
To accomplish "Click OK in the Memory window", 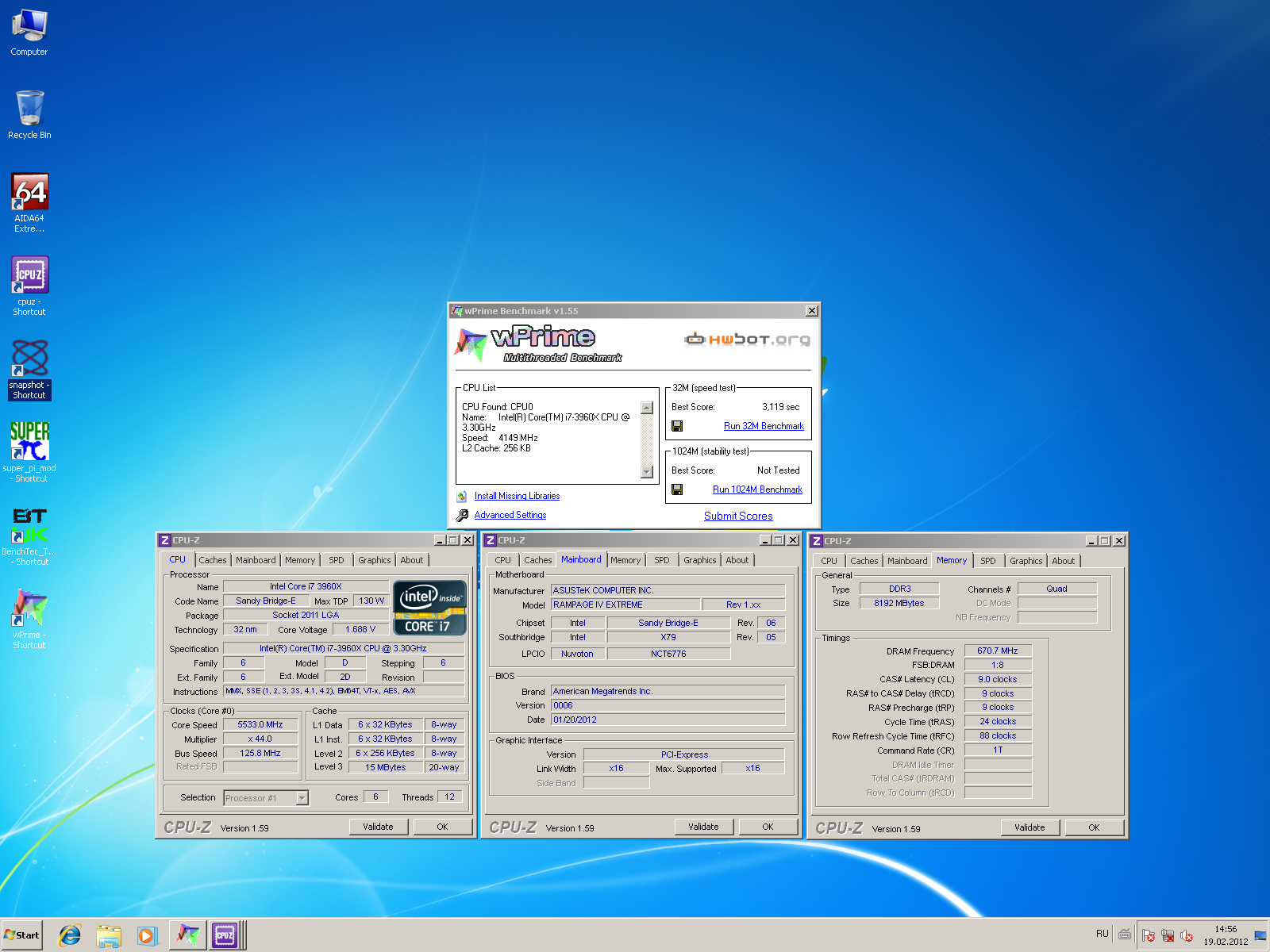I will point(1094,827).
